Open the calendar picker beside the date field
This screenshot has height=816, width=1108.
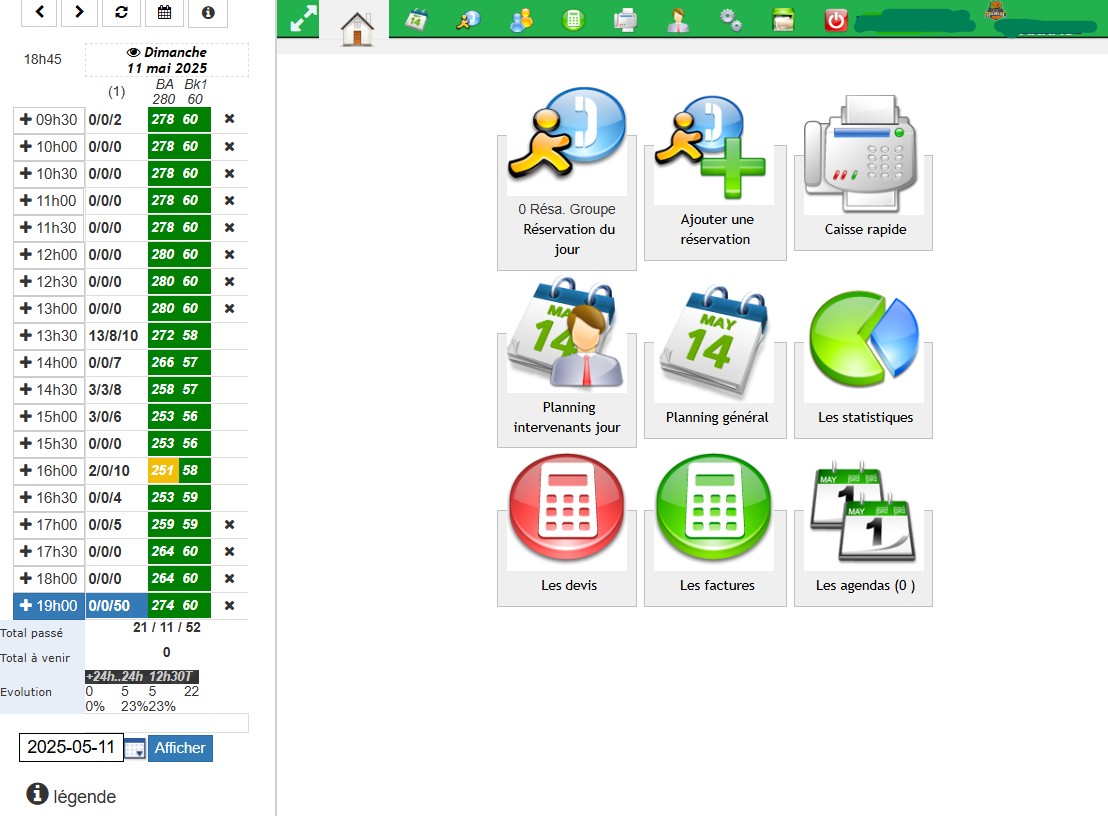pyautogui.click(x=133, y=748)
